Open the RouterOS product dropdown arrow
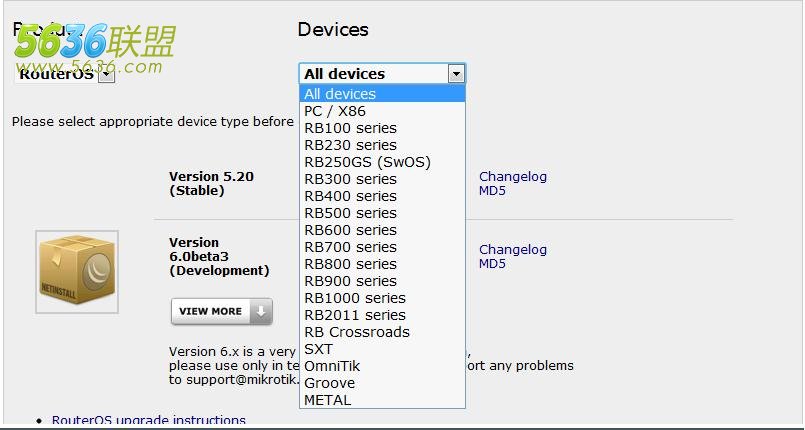This screenshot has height=430, width=805. 106,75
